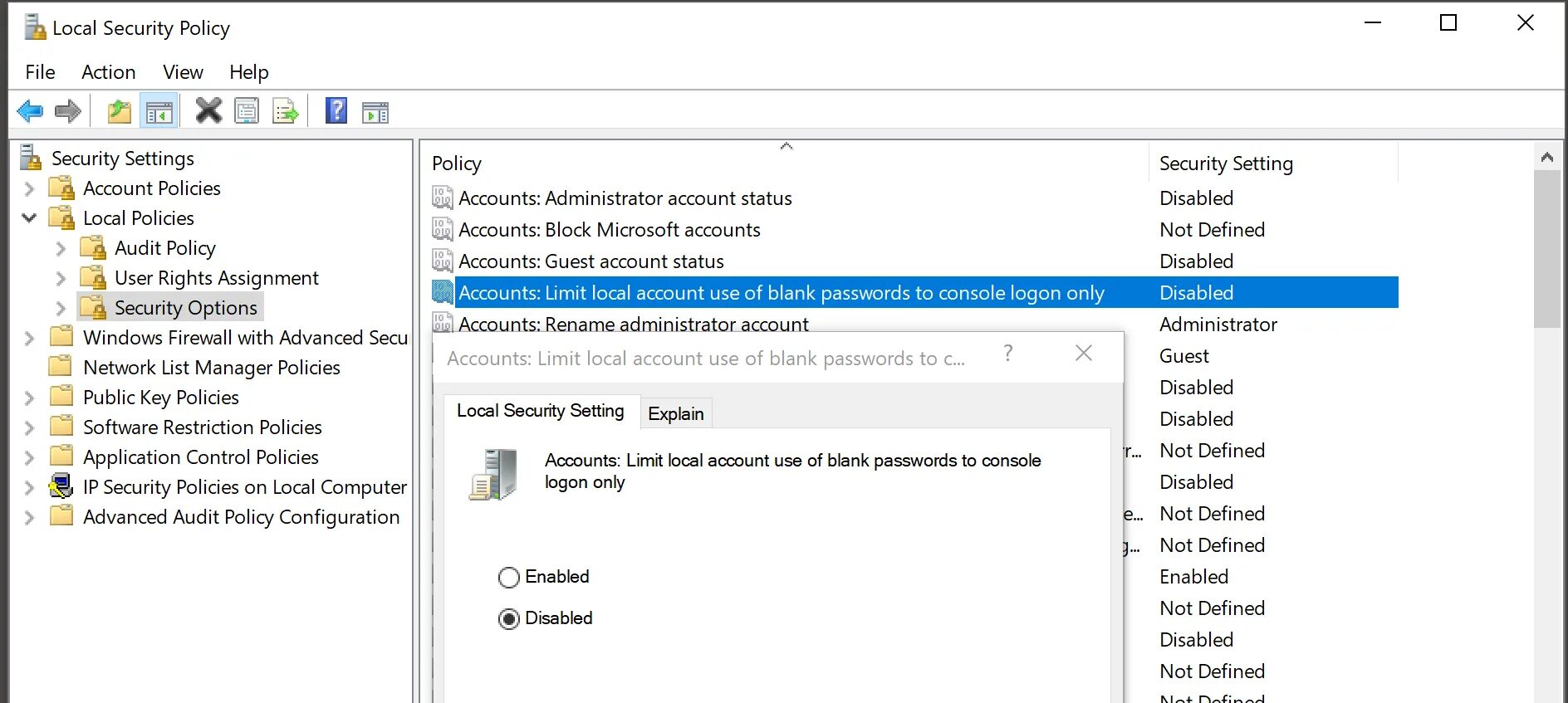Open the Action menu
The image size is (1568, 703).
[x=108, y=72]
